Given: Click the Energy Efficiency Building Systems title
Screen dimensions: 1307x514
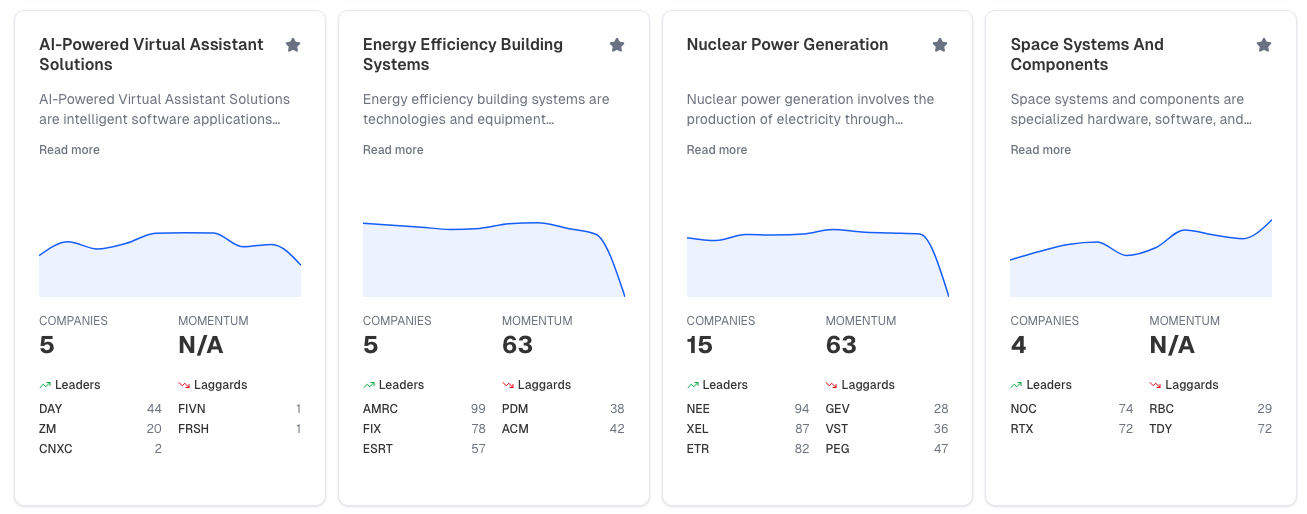Looking at the screenshot, I should [x=462, y=54].
